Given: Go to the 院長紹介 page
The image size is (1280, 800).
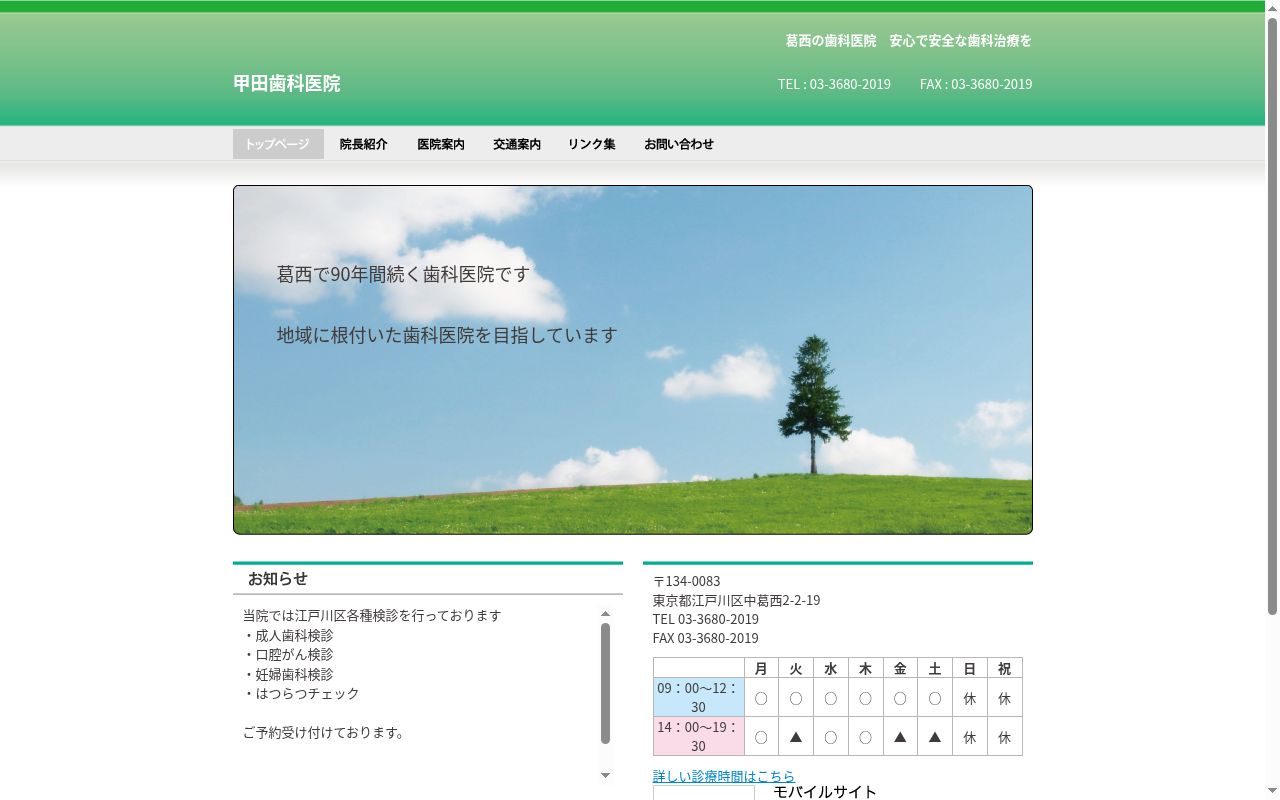Looking at the screenshot, I should [364, 144].
